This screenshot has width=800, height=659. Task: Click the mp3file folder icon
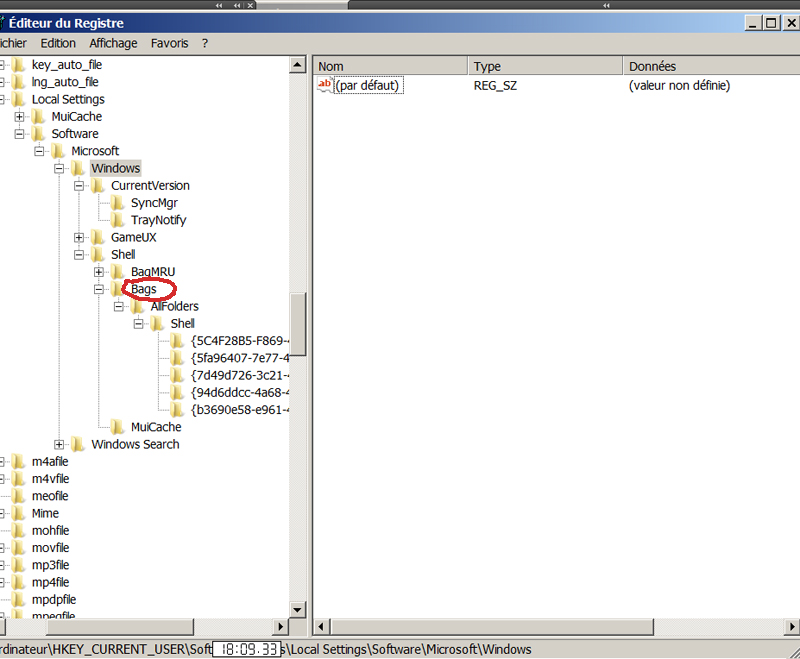coord(18,565)
